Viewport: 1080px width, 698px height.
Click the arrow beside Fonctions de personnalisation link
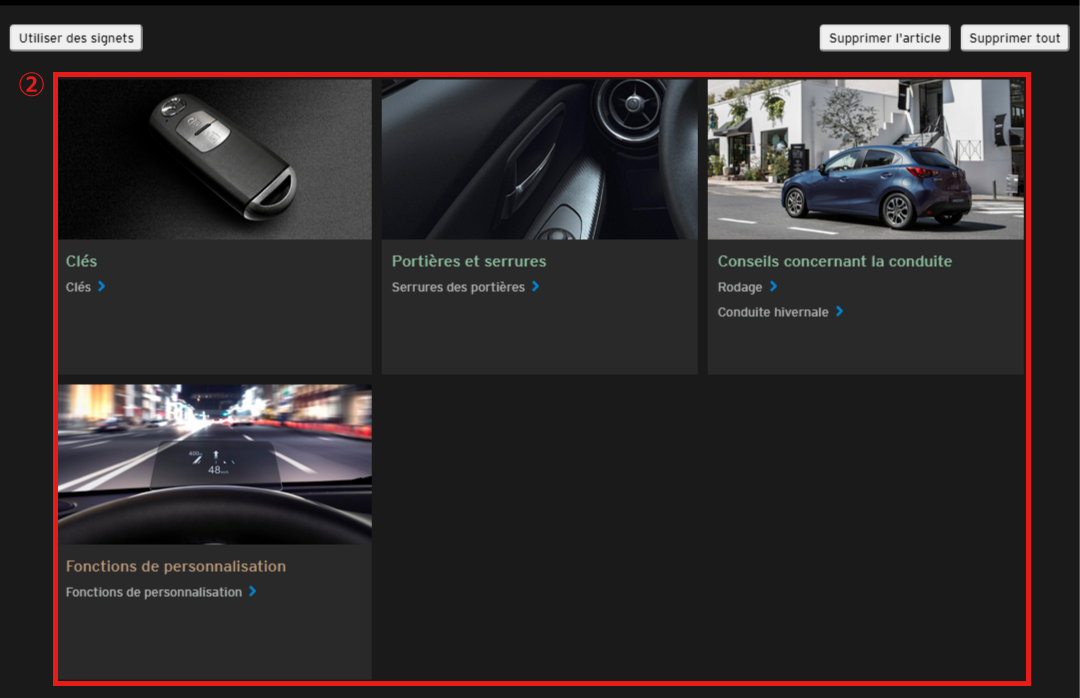[x=253, y=592]
